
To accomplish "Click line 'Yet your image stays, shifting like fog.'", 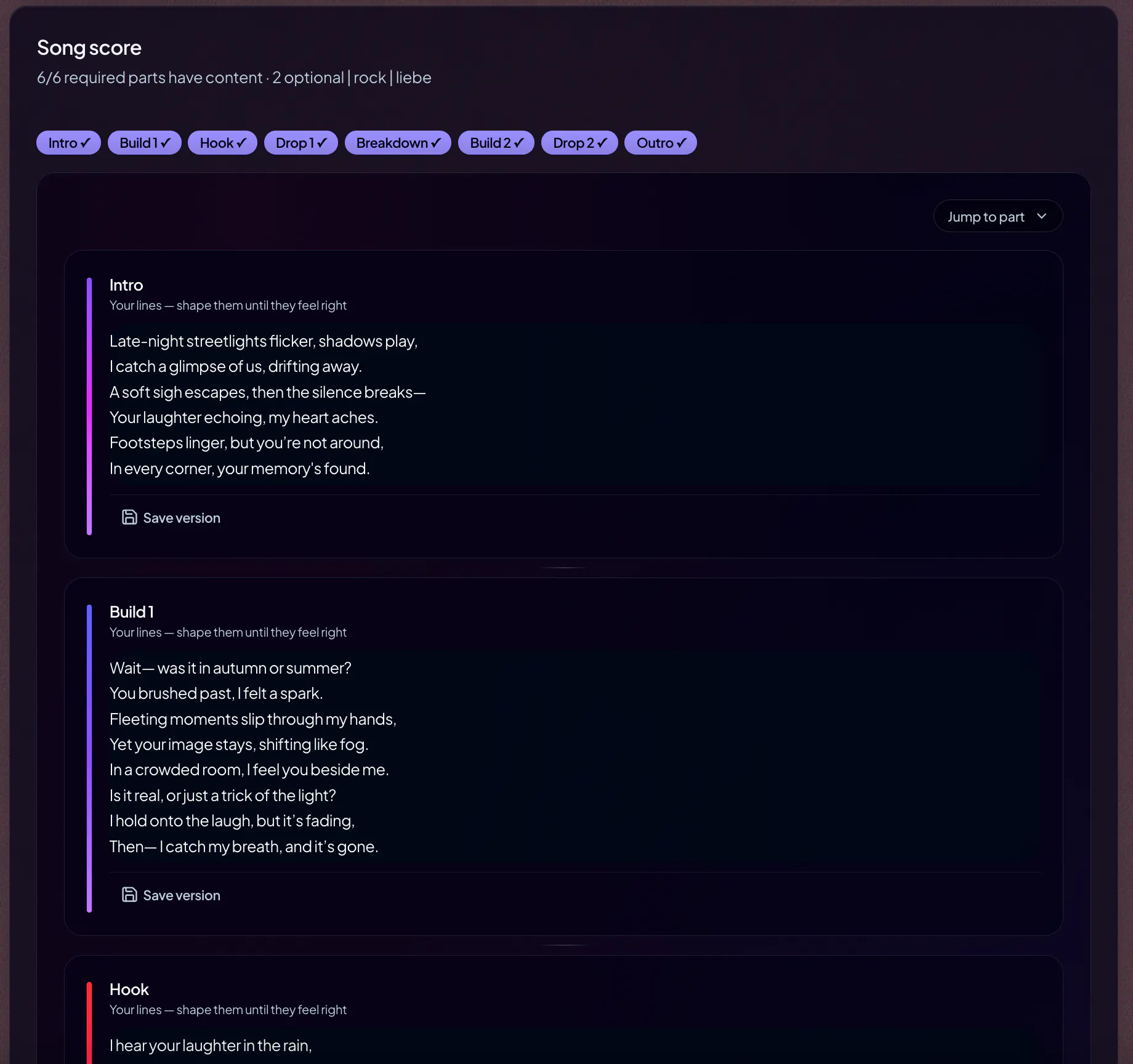I will coord(239,744).
